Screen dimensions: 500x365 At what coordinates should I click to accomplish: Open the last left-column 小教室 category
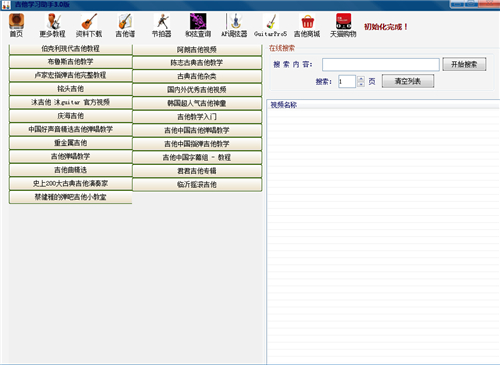pyautogui.click(x=70, y=197)
